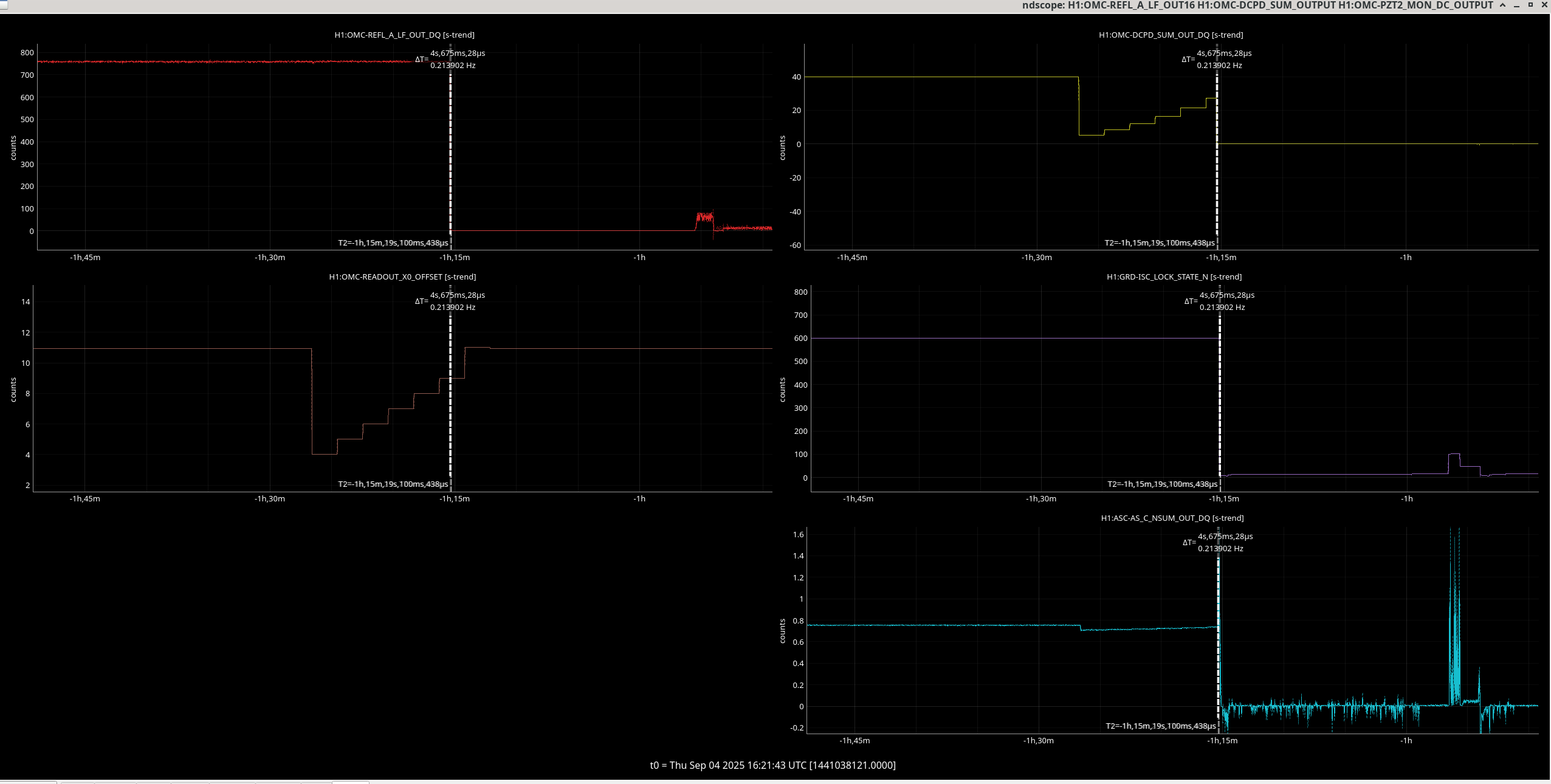Image resolution: width=1551 pixels, height=784 pixels.
Task: Click the T2 cursor label in the ISC_LOCK_STATE plot
Action: pos(1163,484)
